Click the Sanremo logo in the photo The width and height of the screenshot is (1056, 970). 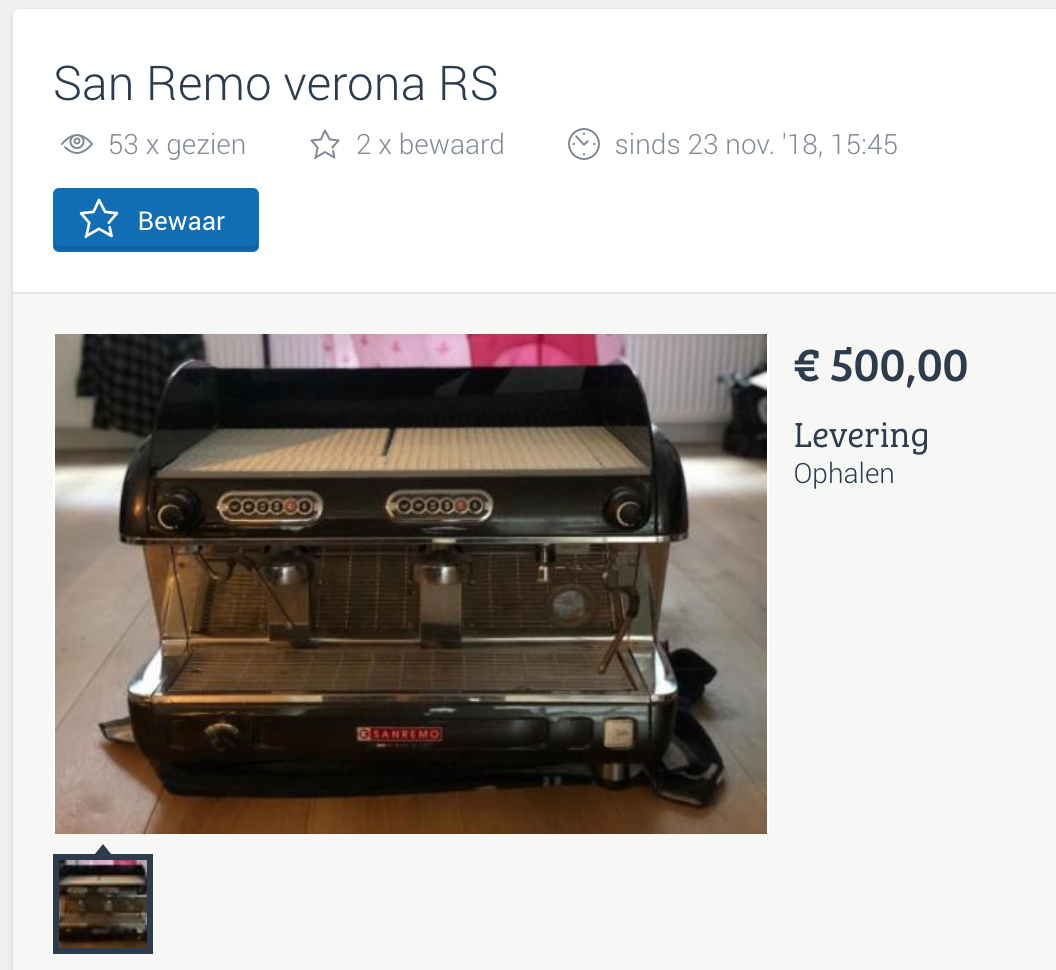click(x=399, y=734)
